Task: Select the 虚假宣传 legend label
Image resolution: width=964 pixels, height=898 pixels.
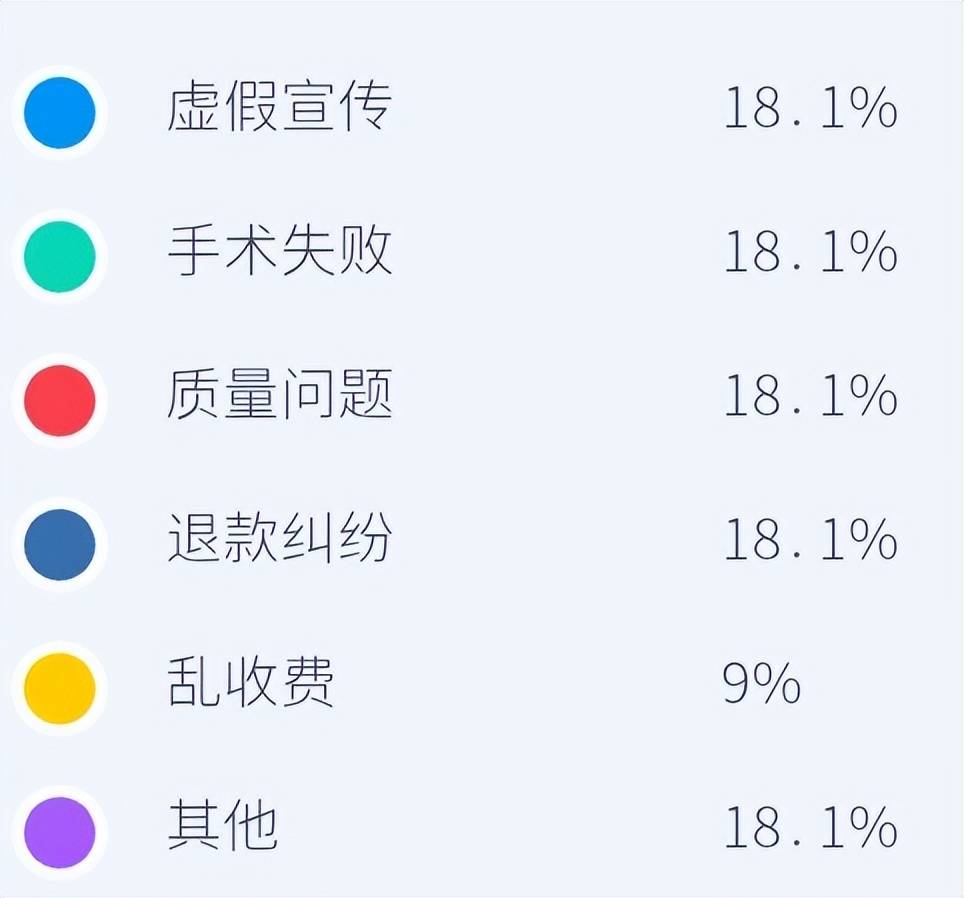Action: coord(279,108)
